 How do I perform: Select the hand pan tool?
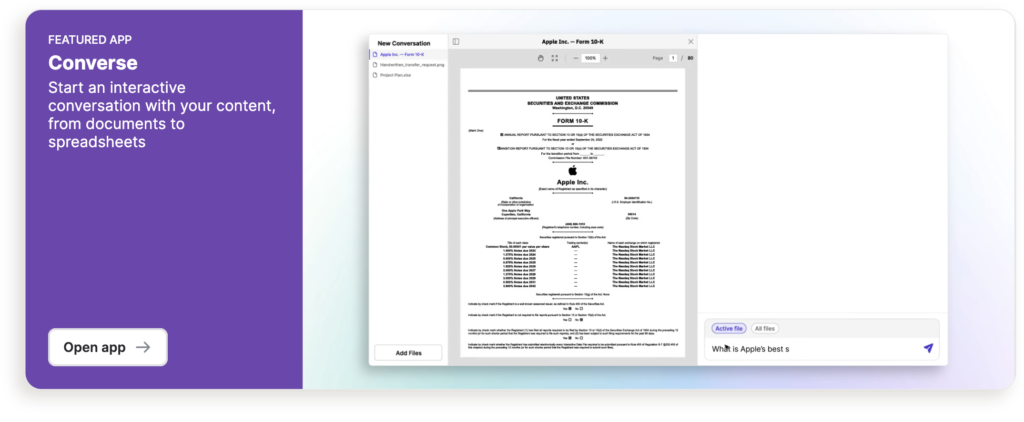tap(540, 58)
